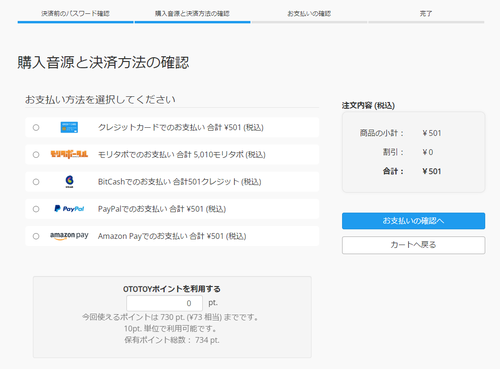Click the お支払いの確認へ blue button

413,221
